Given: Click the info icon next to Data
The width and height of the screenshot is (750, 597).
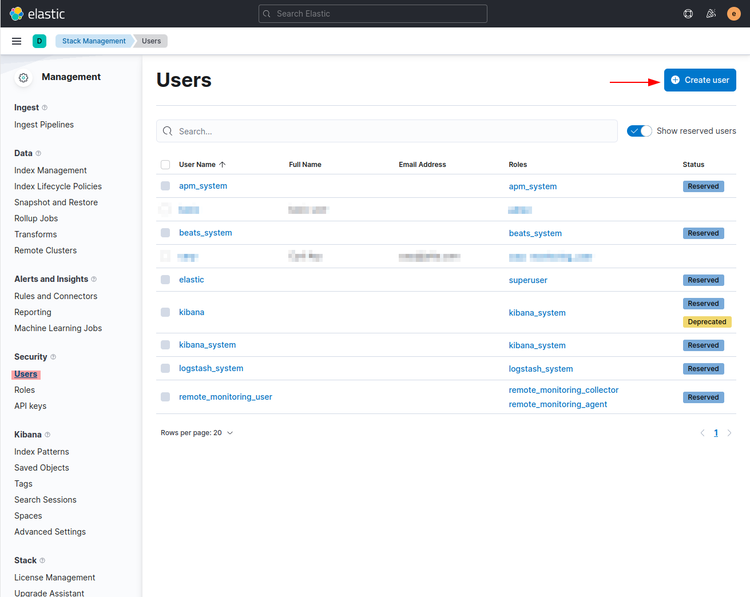Looking at the screenshot, I should point(38,154).
